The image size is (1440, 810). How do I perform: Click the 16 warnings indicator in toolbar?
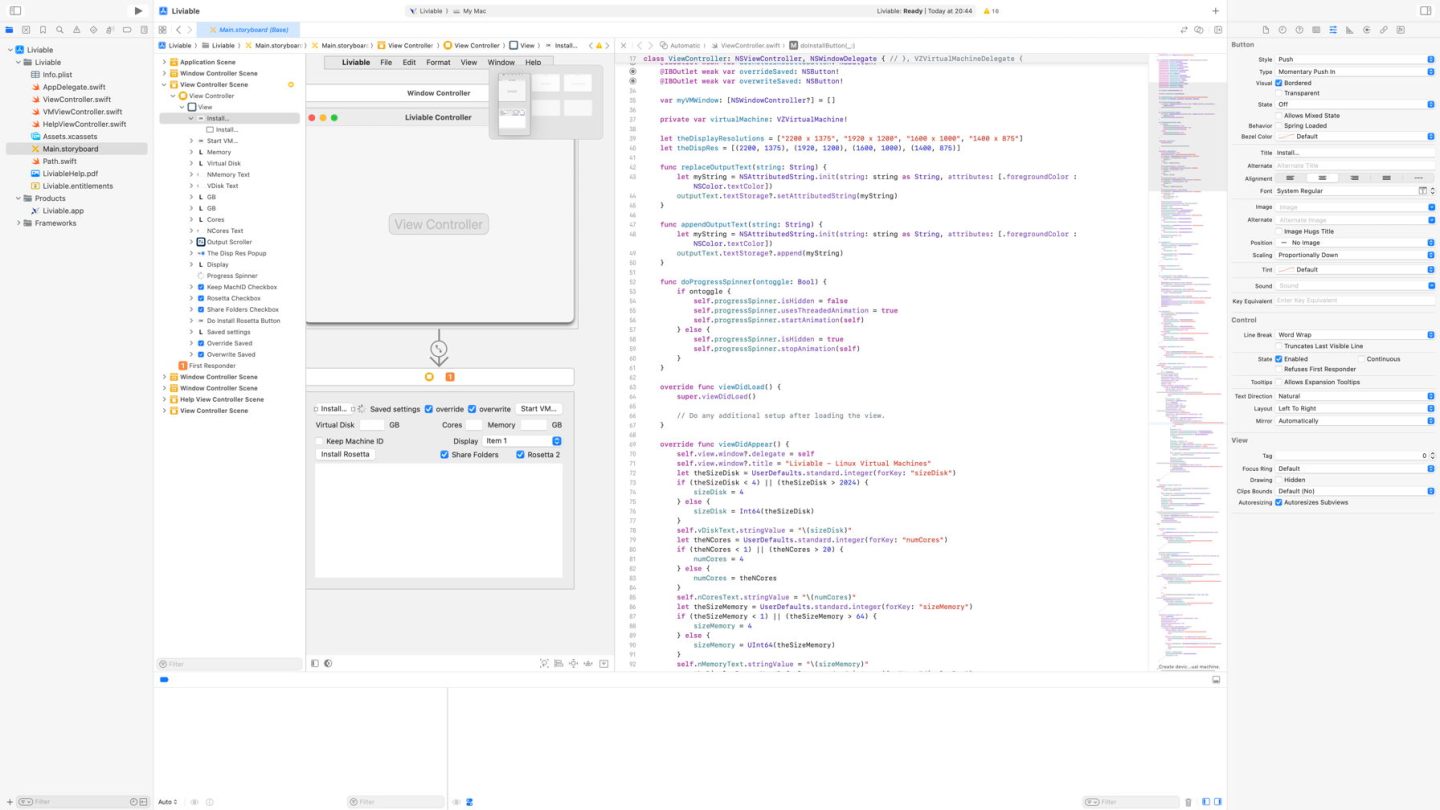pos(991,11)
